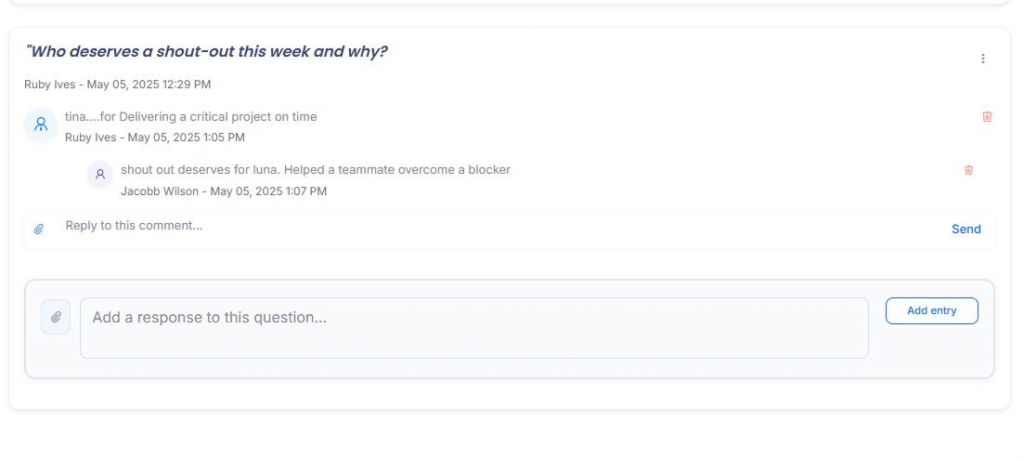Click the 'Add a response to this question' box
The width and height of the screenshot is (1024, 460).
[474, 327]
